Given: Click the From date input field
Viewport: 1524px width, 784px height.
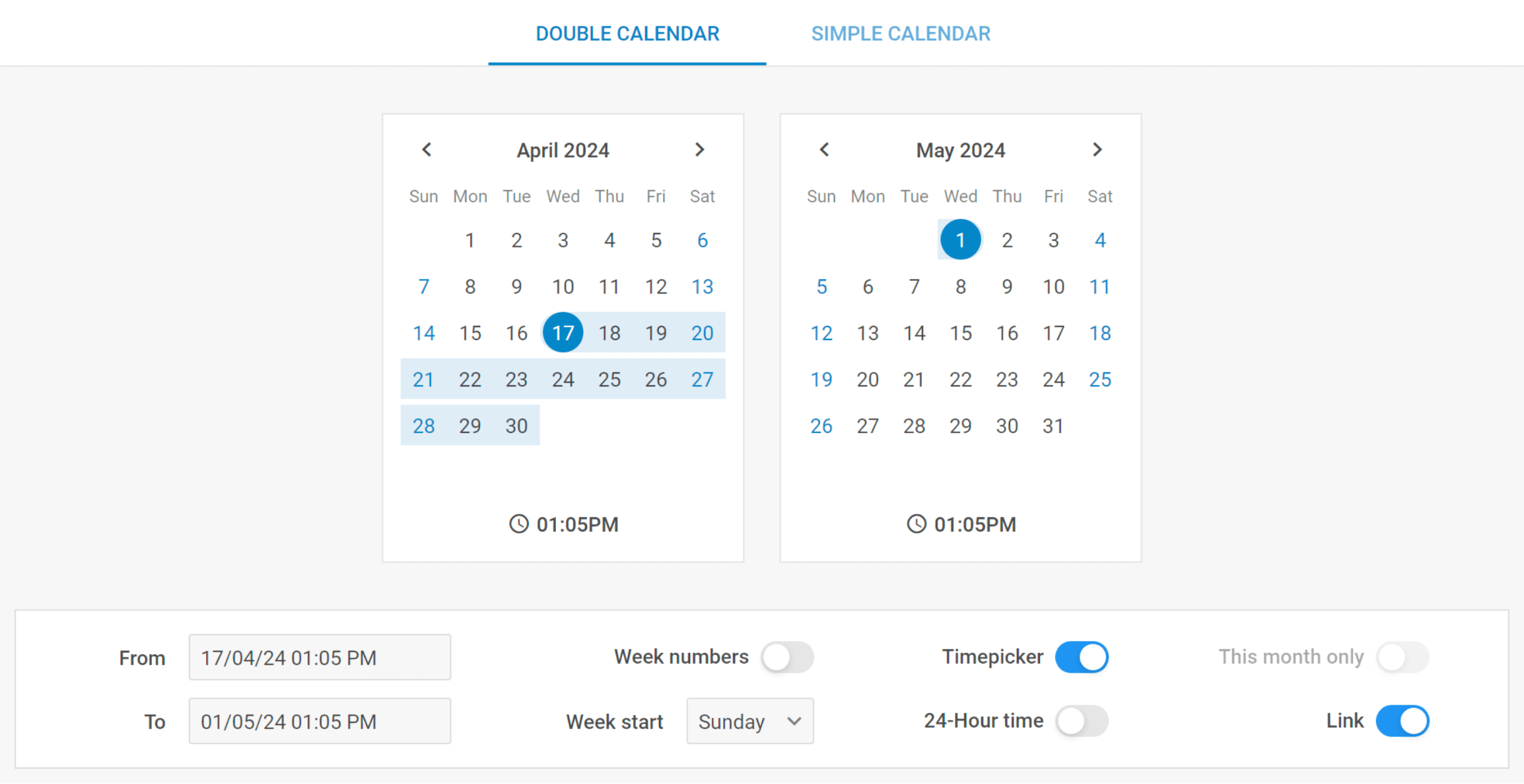Looking at the screenshot, I should pyautogui.click(x=320, y=657).
